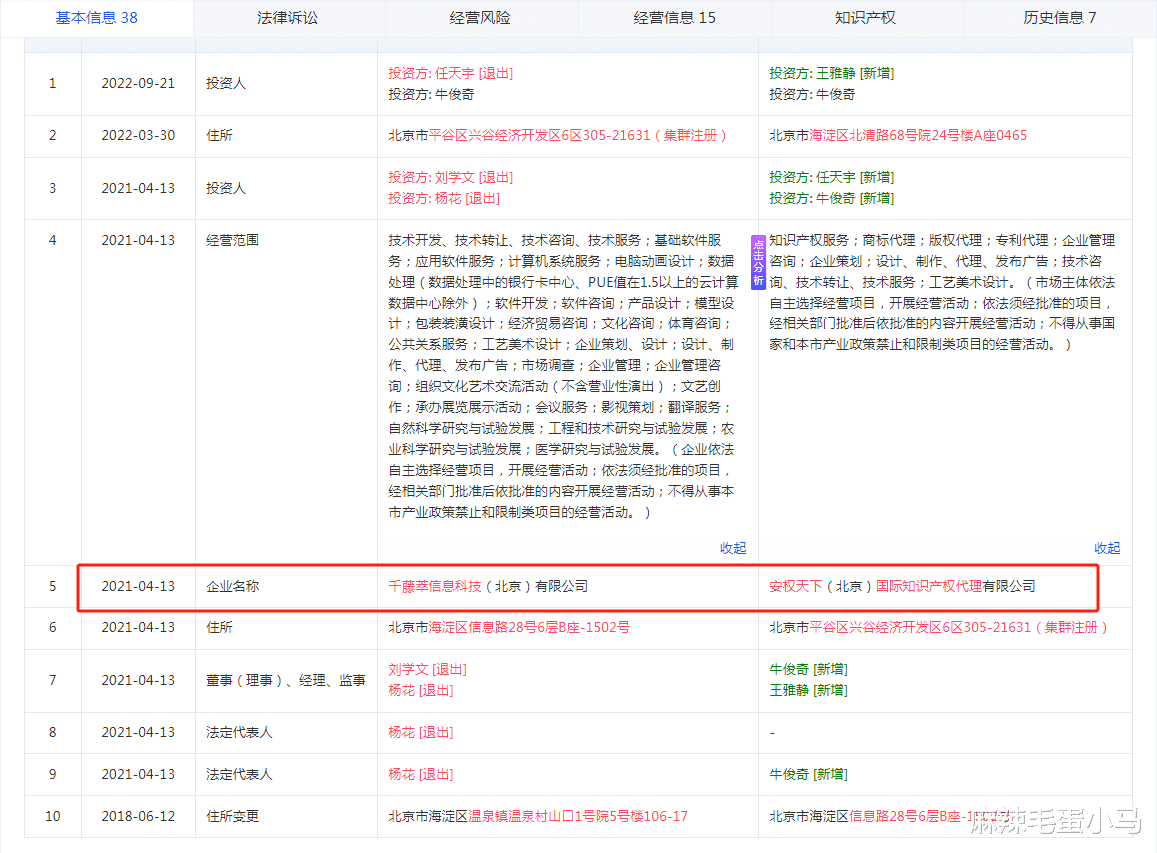The height and width of the screenshot is (853, 1157).
Task: Click 牛俊奇 [新增] in row 9
Action: (x=808, y=774)
